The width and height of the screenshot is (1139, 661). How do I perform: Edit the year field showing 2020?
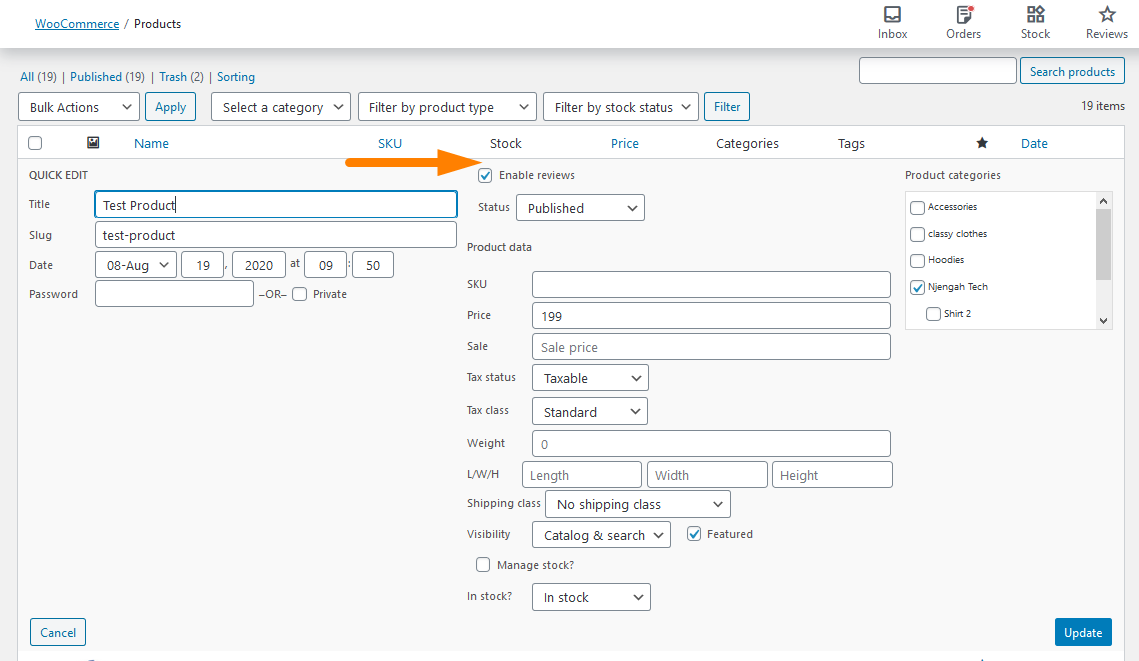coord(259,264)
